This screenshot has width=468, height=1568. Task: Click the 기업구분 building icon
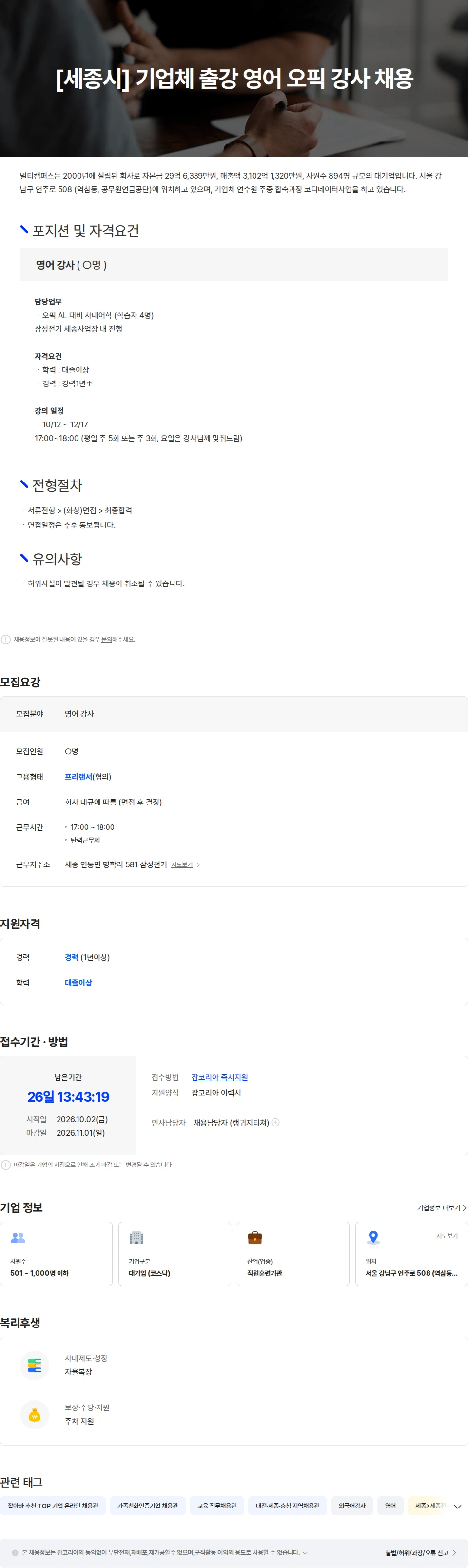(x=136, y=1238)
